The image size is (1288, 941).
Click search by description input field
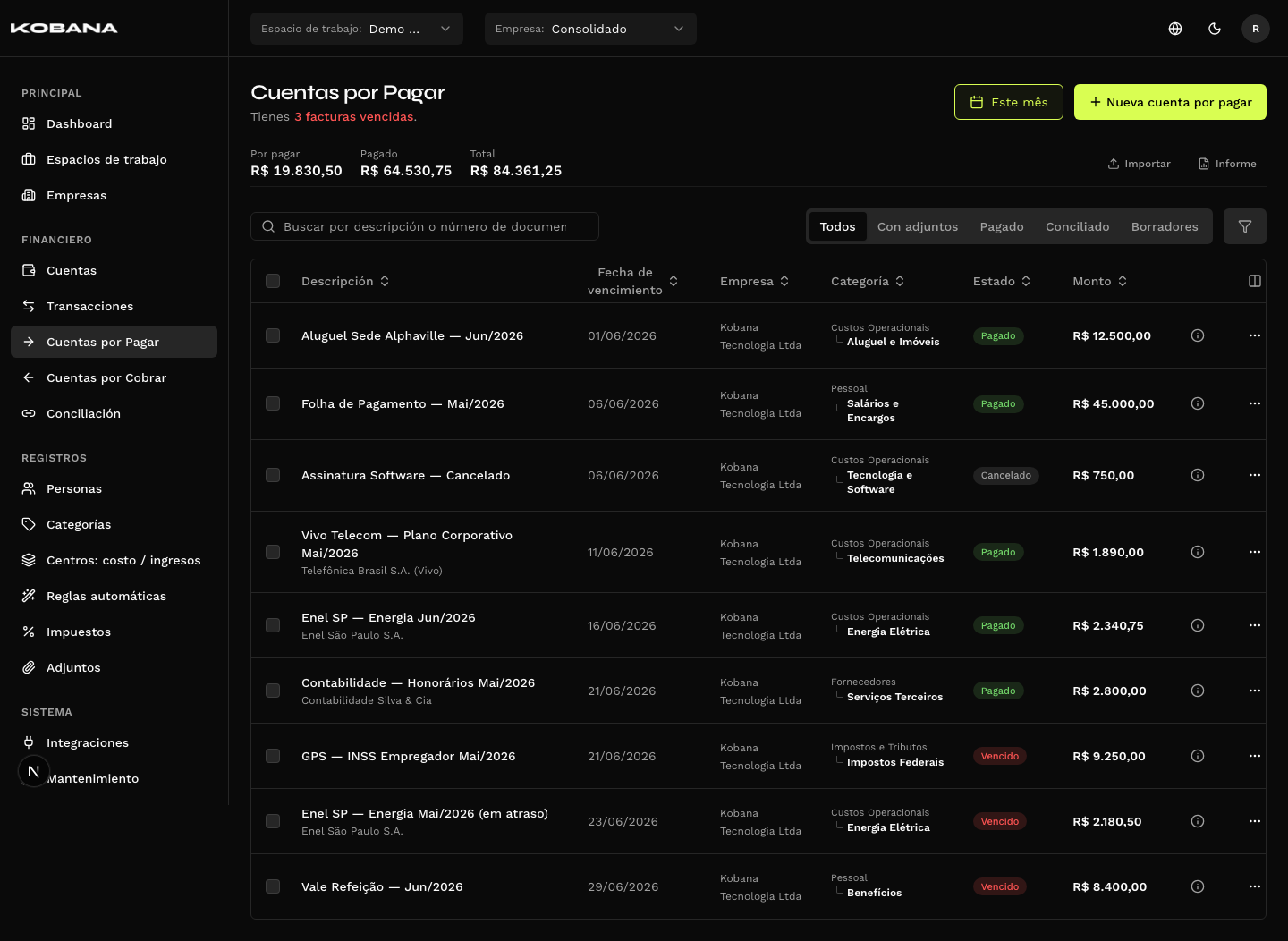[x=425, y=226]
